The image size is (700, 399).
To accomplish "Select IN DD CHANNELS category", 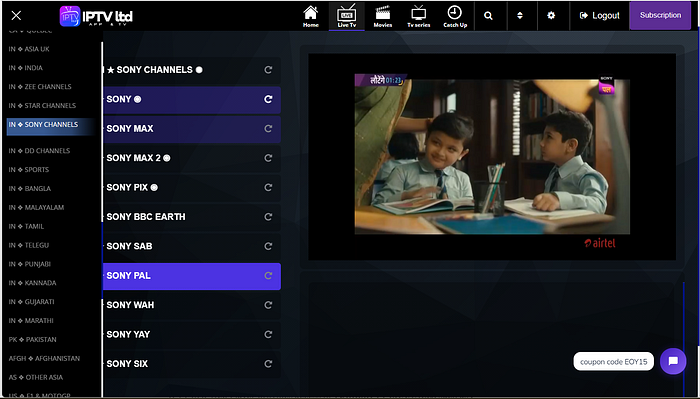I will 39,151.
